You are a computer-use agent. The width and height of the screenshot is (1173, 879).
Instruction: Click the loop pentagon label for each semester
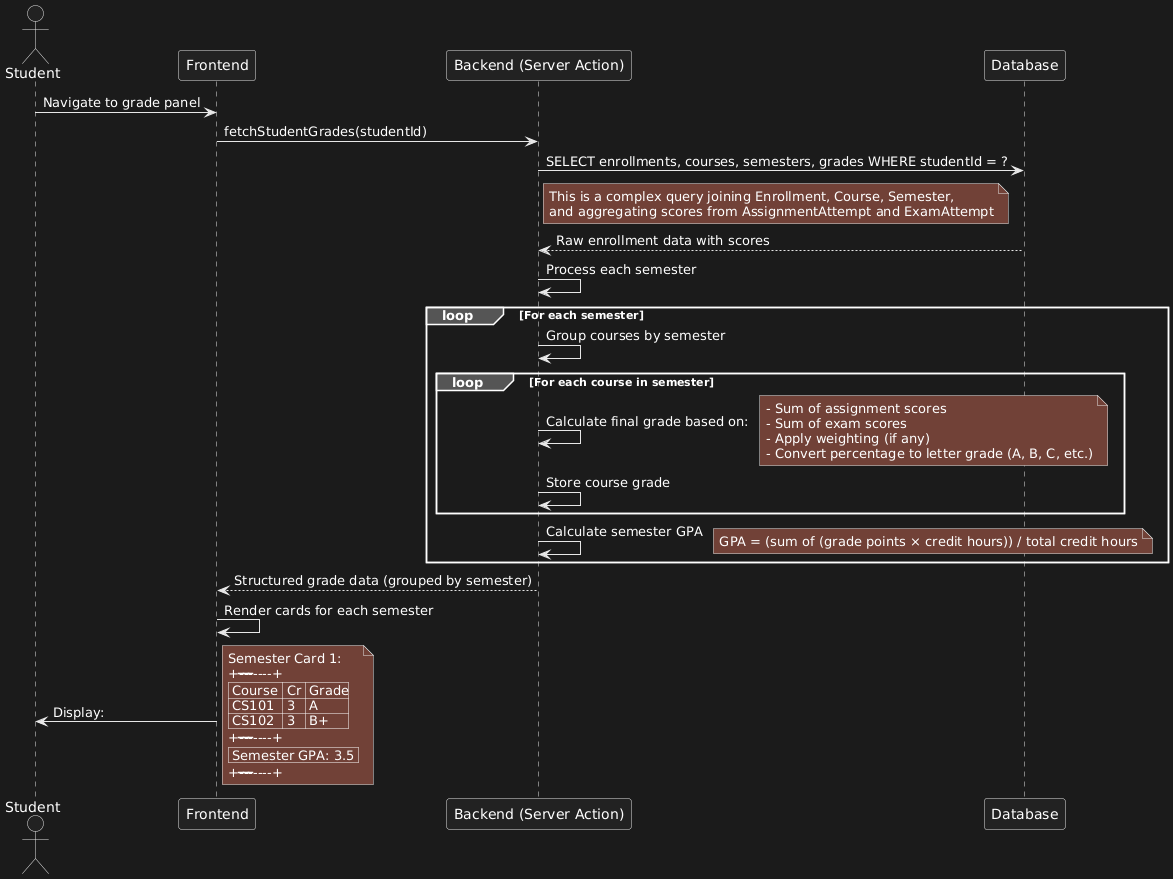[x=457, y=315]
